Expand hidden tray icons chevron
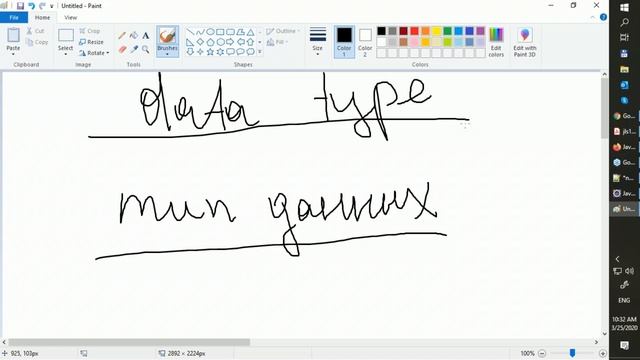Viewport: 640px width, 360px height. click(618, 259)
